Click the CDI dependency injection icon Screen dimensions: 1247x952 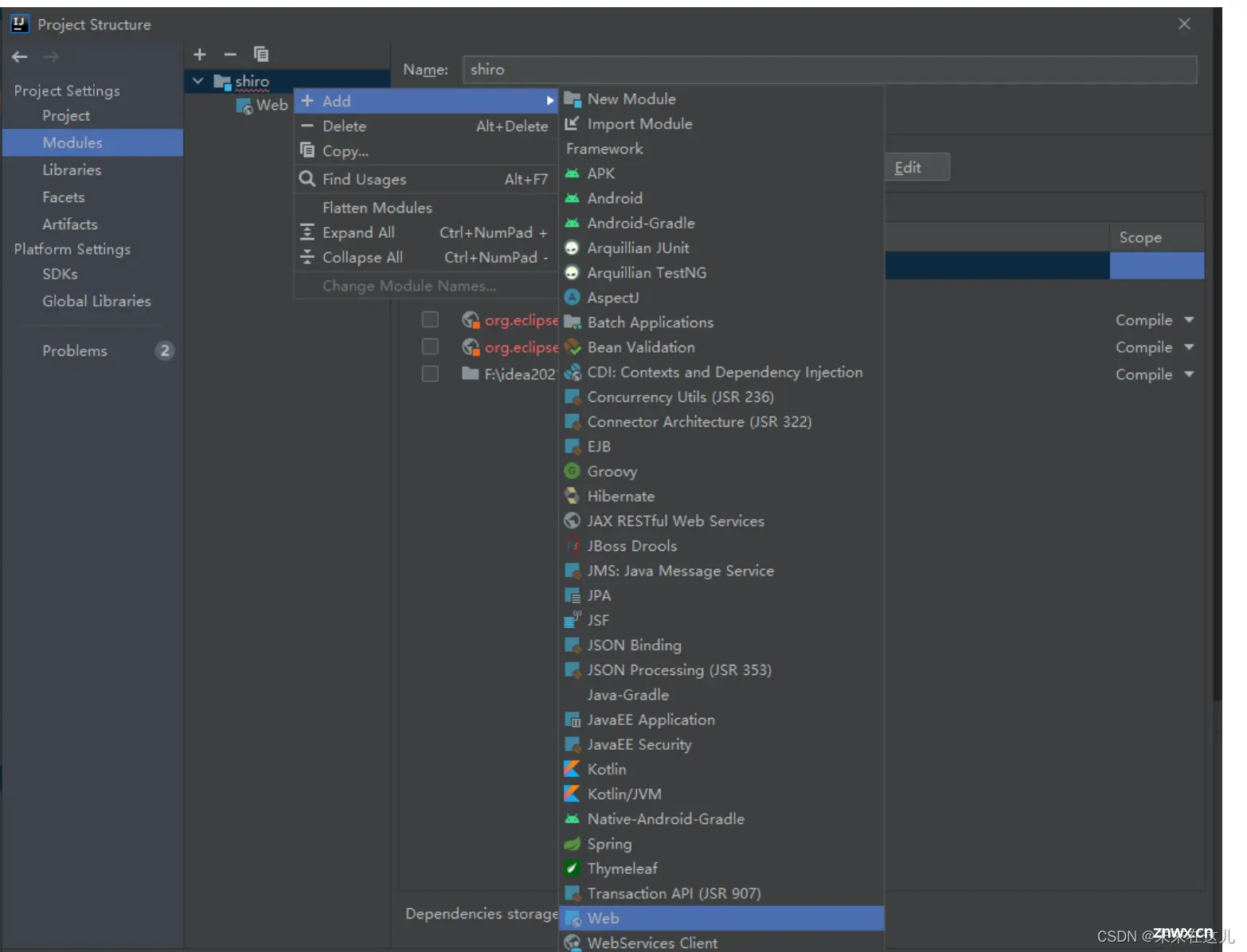pos(572,373)
